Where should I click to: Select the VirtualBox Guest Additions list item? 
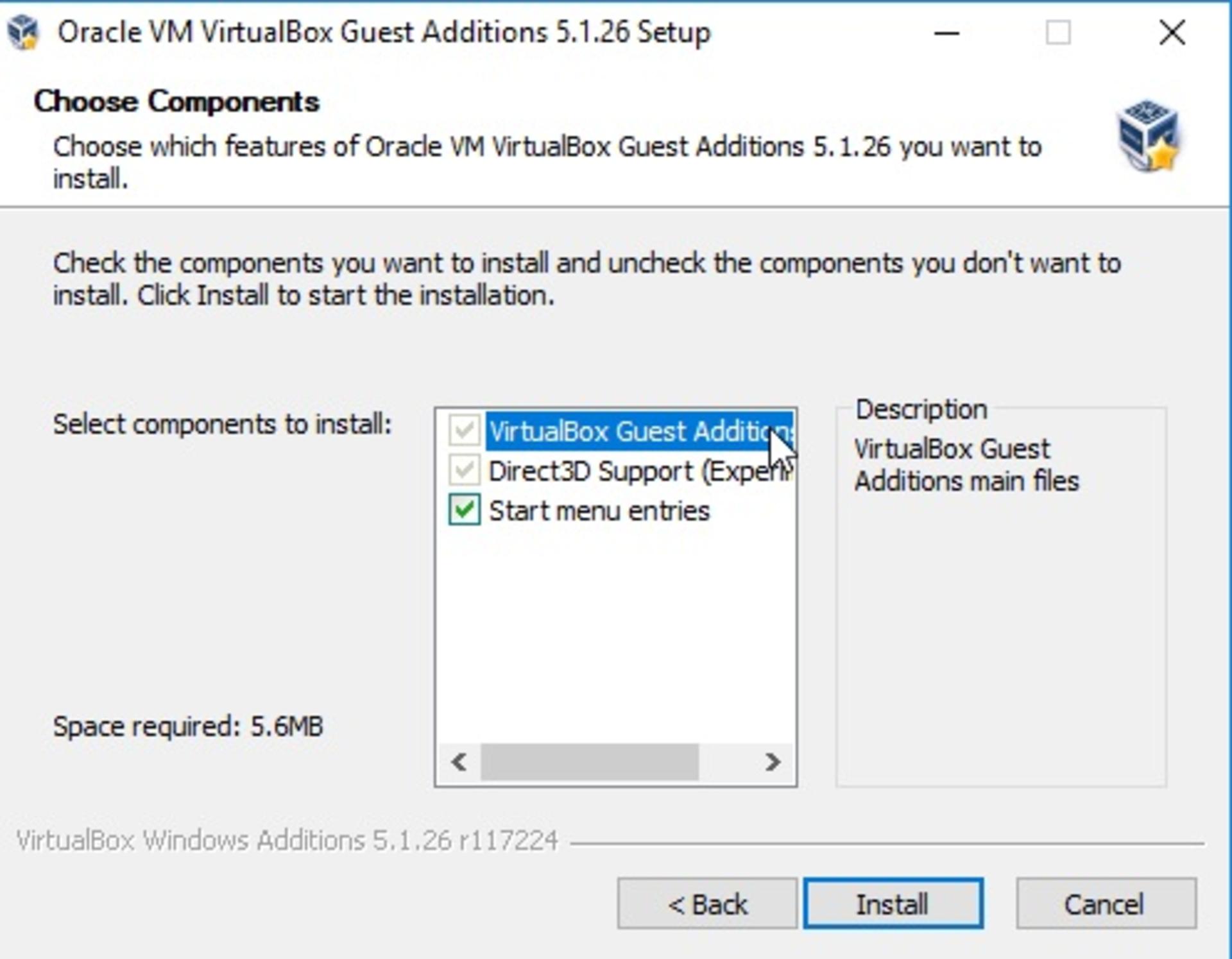tap(640, 431)
